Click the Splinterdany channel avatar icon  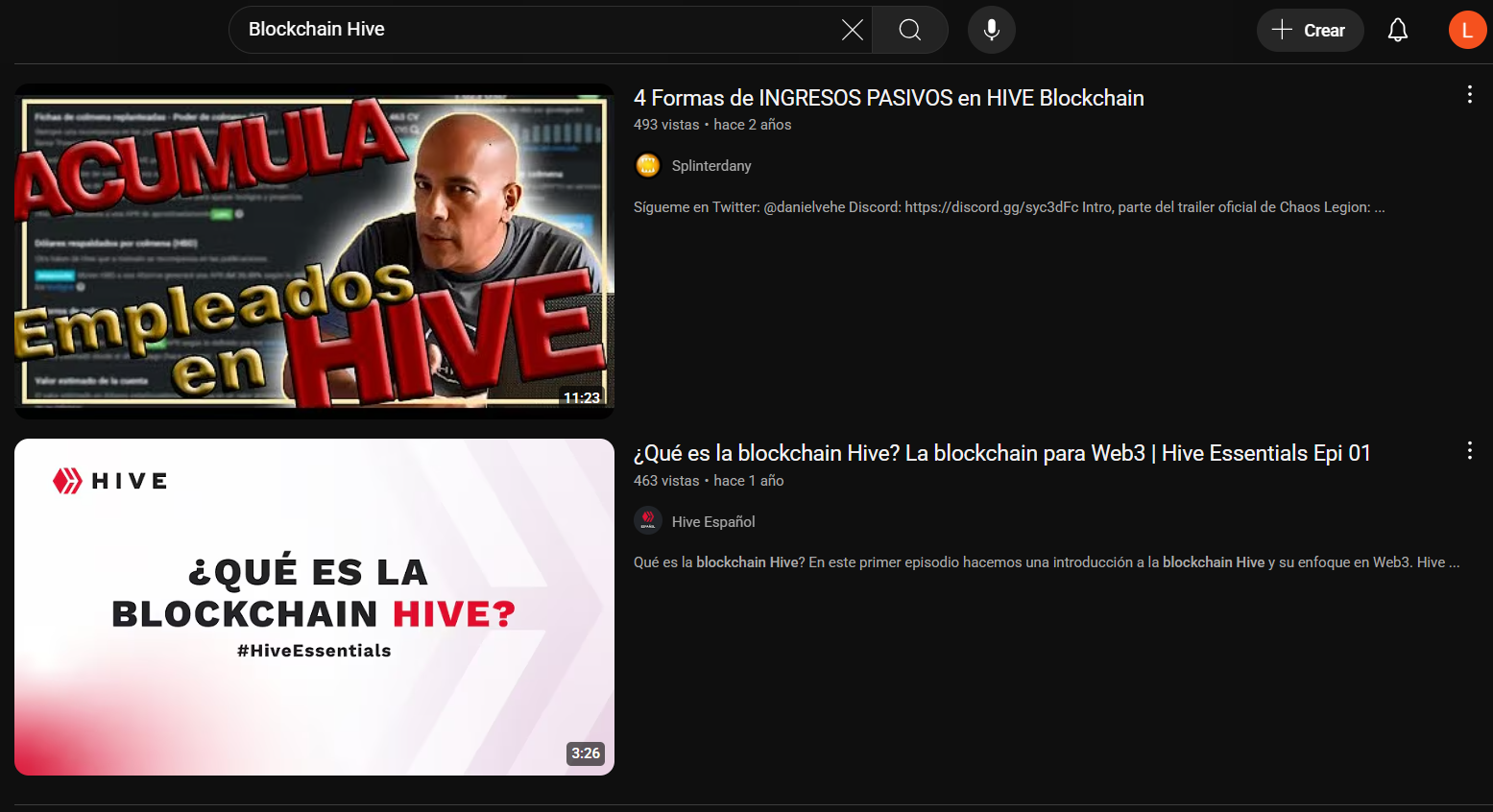click(x=648, y=165)
